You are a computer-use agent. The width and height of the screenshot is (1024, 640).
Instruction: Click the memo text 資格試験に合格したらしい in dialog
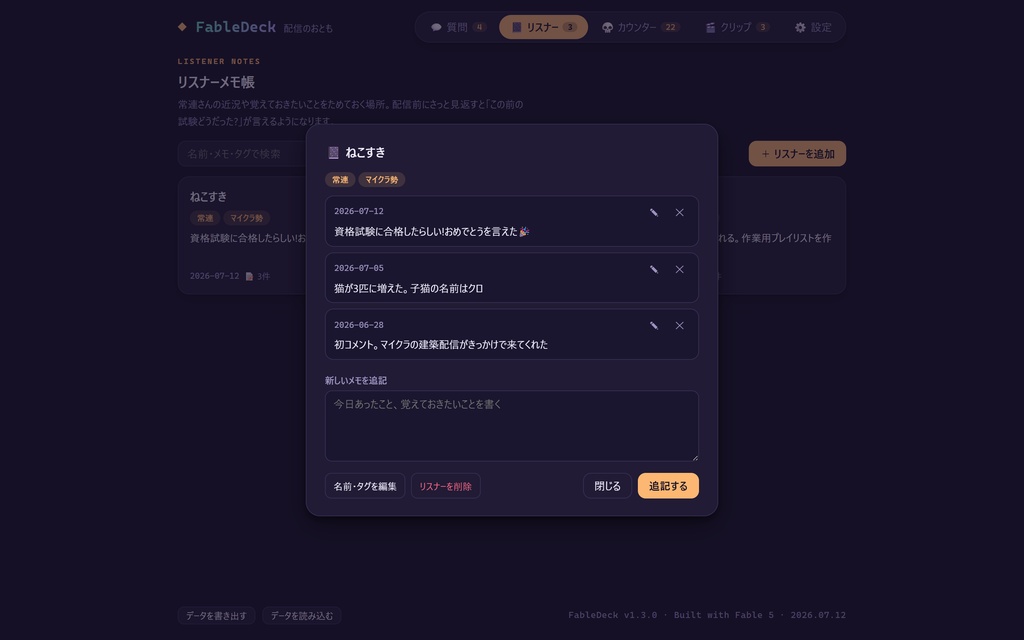click(x=388, y=231)
